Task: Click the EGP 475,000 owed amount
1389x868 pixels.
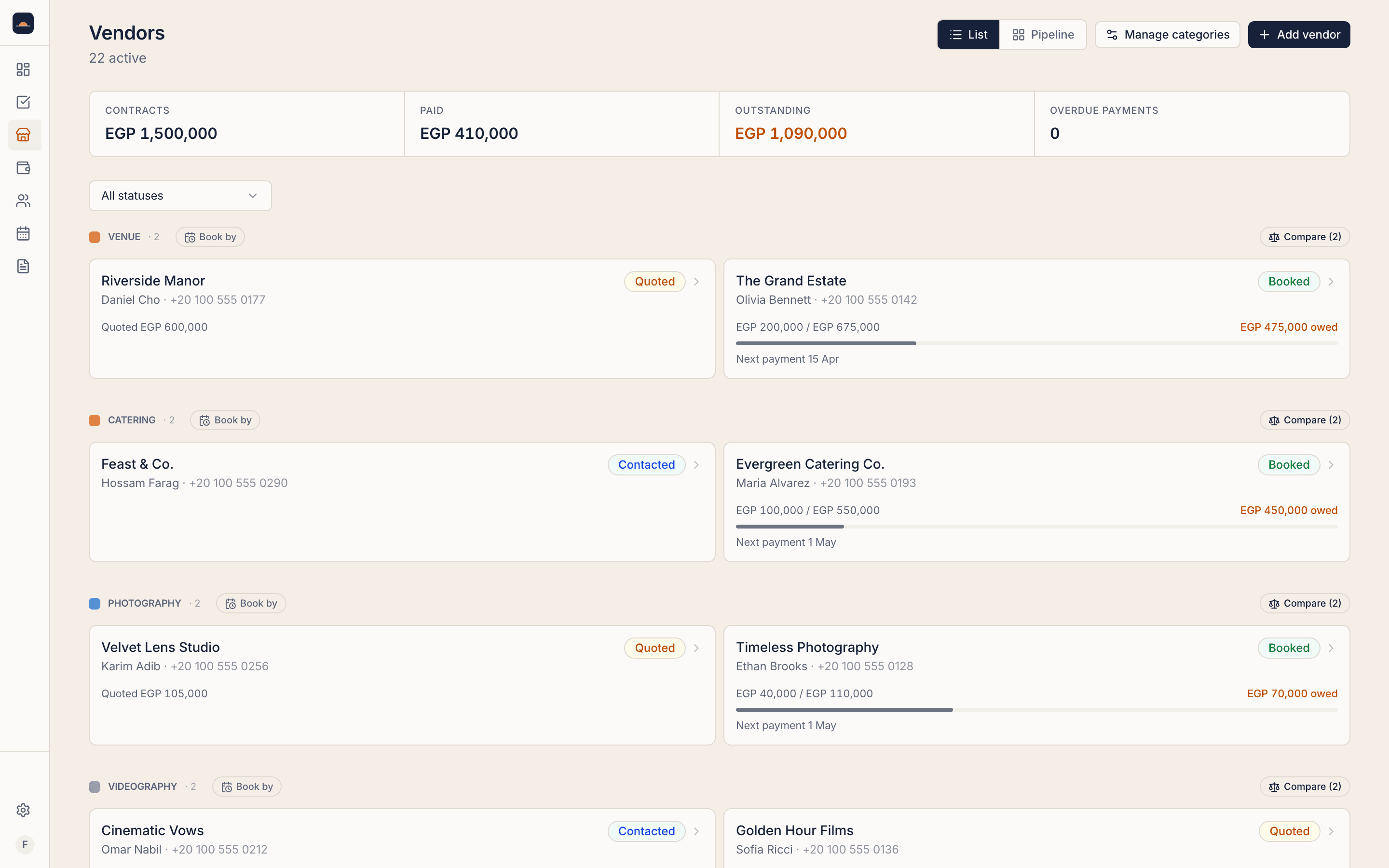Action: [x=1289, y=327]
